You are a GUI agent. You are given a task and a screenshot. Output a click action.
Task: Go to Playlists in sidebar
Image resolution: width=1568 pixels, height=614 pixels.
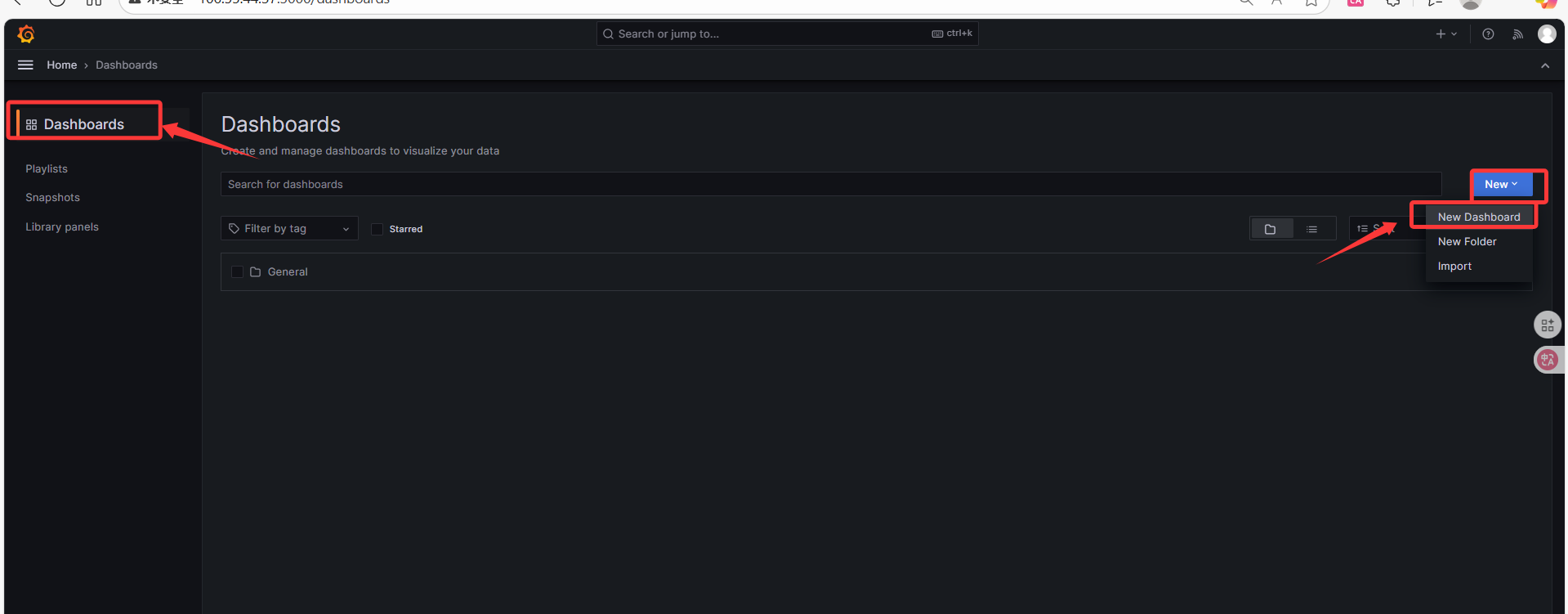(47, 169)
